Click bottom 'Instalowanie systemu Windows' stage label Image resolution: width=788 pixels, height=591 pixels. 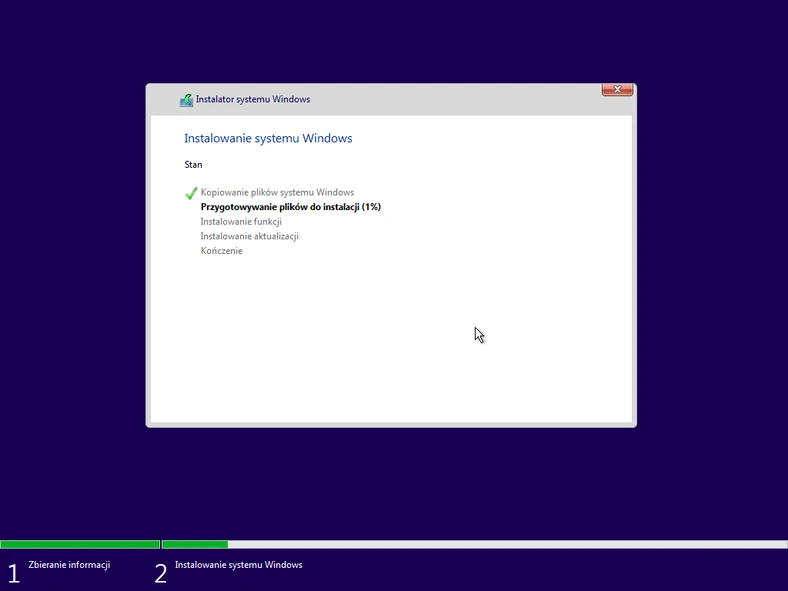pyautogui.click(x=239, y=565)
